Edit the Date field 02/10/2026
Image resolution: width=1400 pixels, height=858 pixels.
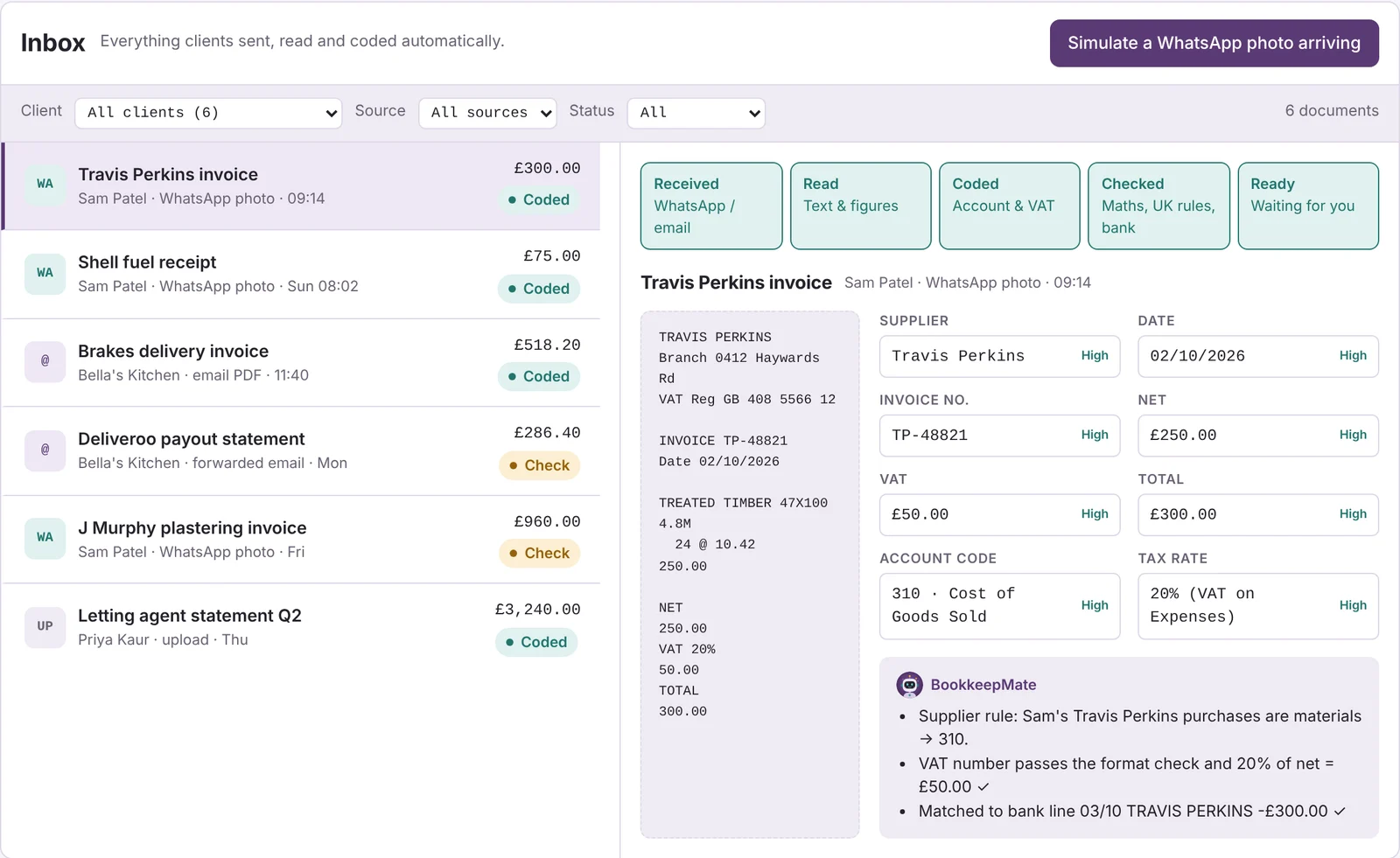[x=1258, y=356]
